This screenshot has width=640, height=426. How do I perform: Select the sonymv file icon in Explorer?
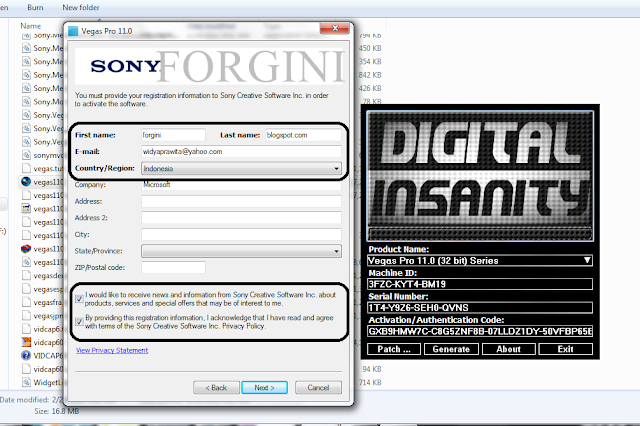point(26,155)
